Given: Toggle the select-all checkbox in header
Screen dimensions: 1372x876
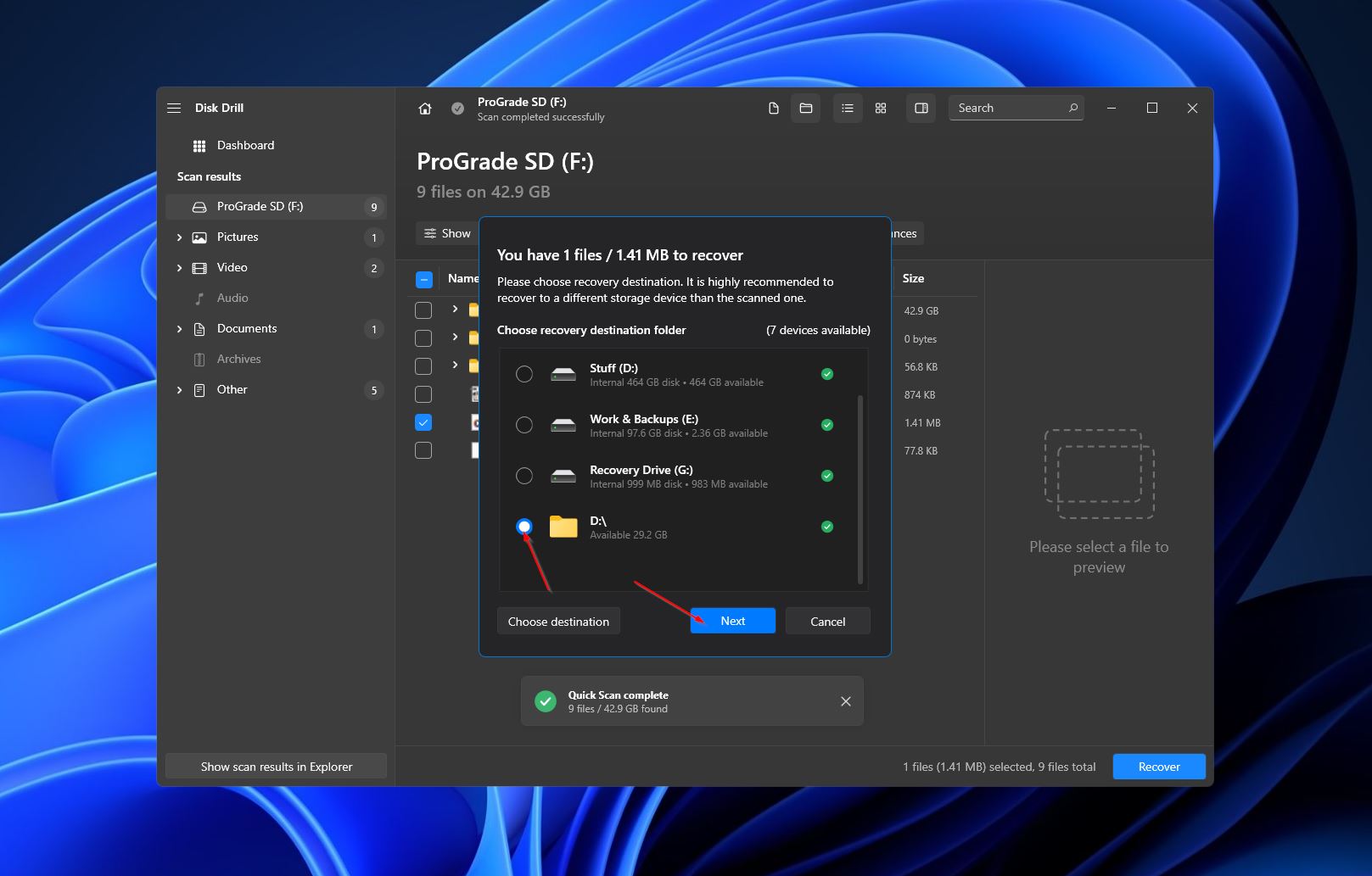Looking at the screenshot, I should [424, 279].
